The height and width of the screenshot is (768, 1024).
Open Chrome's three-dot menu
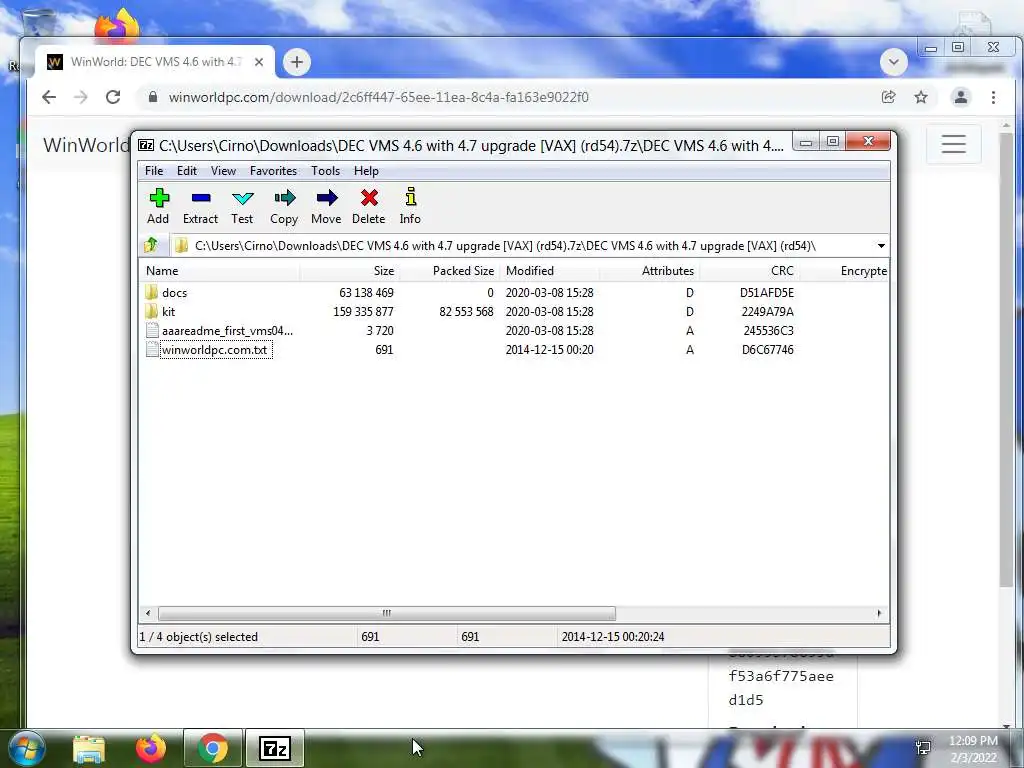(x=993, y=97)
